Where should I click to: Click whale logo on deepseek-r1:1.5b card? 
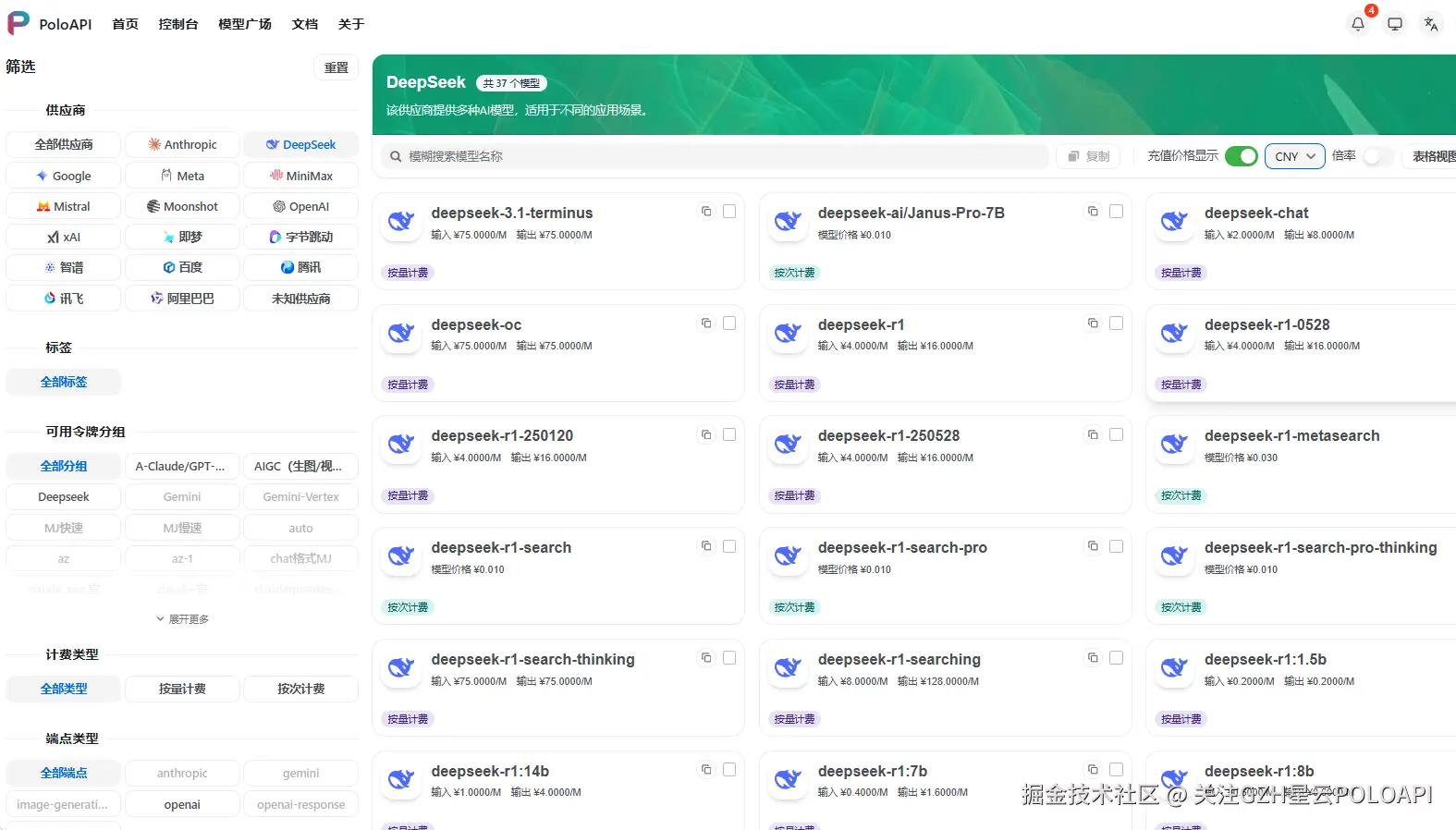pos(1174,668)
